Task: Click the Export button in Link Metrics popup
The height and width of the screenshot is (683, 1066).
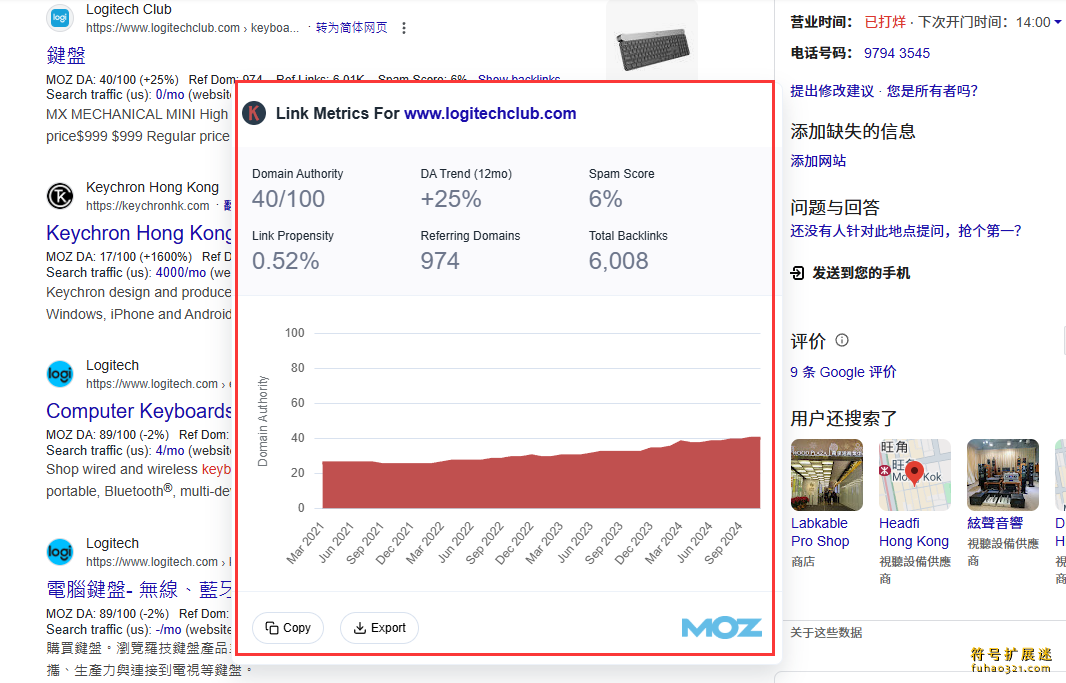Action: [379, 628]
